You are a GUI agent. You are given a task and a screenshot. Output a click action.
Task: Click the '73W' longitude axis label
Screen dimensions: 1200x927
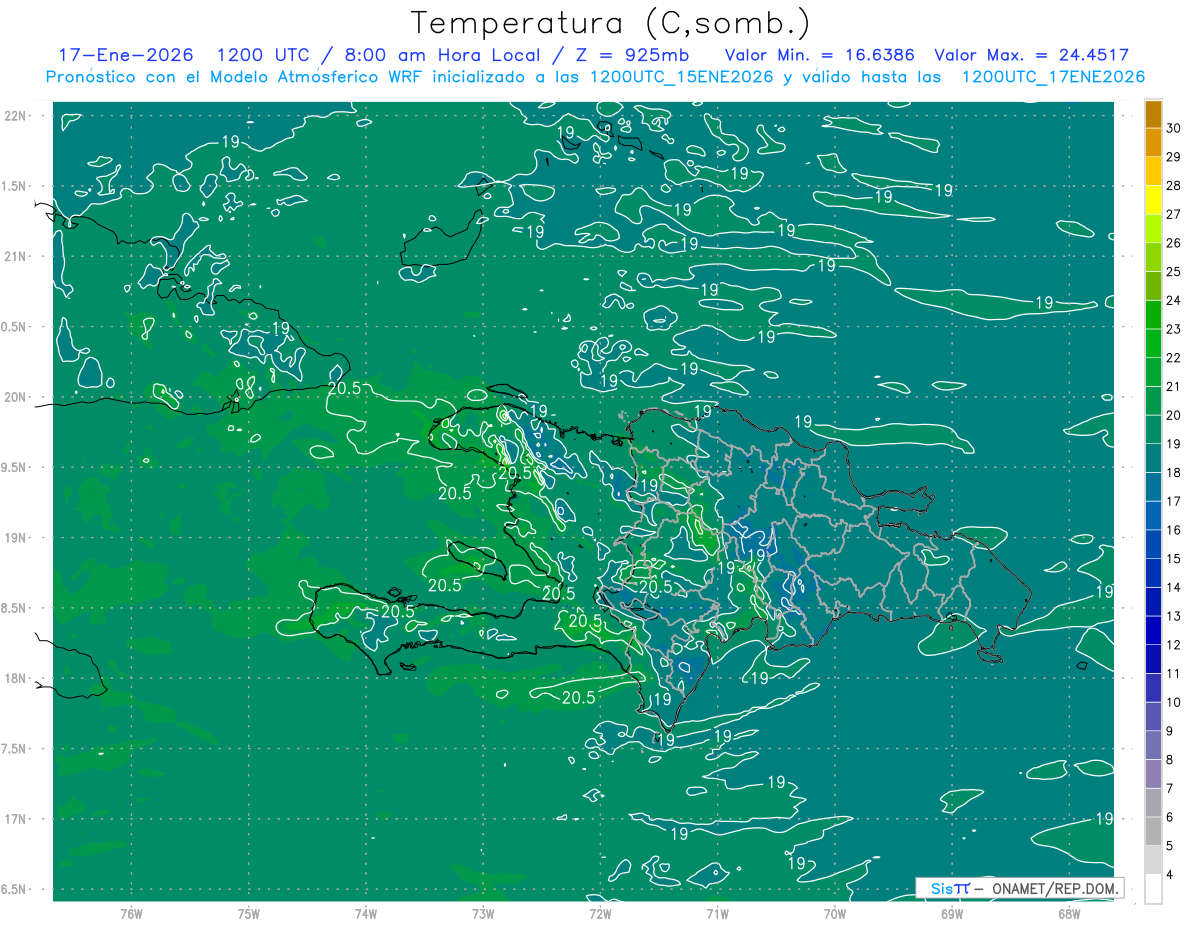[483, 913]
